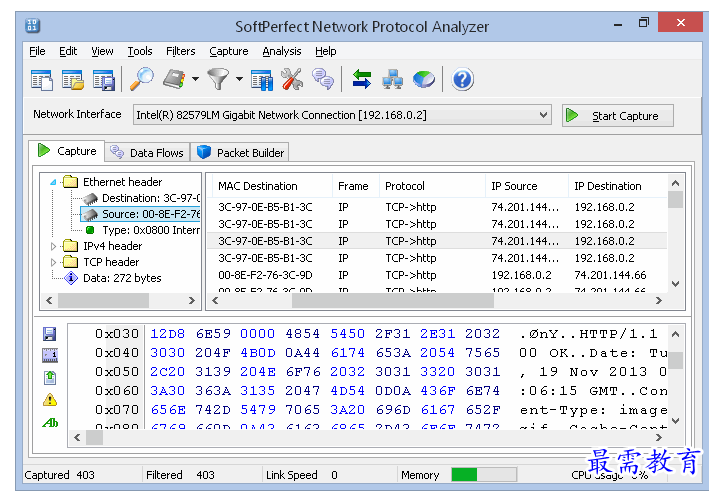Viewport: 709px width, 493px height.
Task: Click the speech bubbles toolbar icon
Action: 323,79
